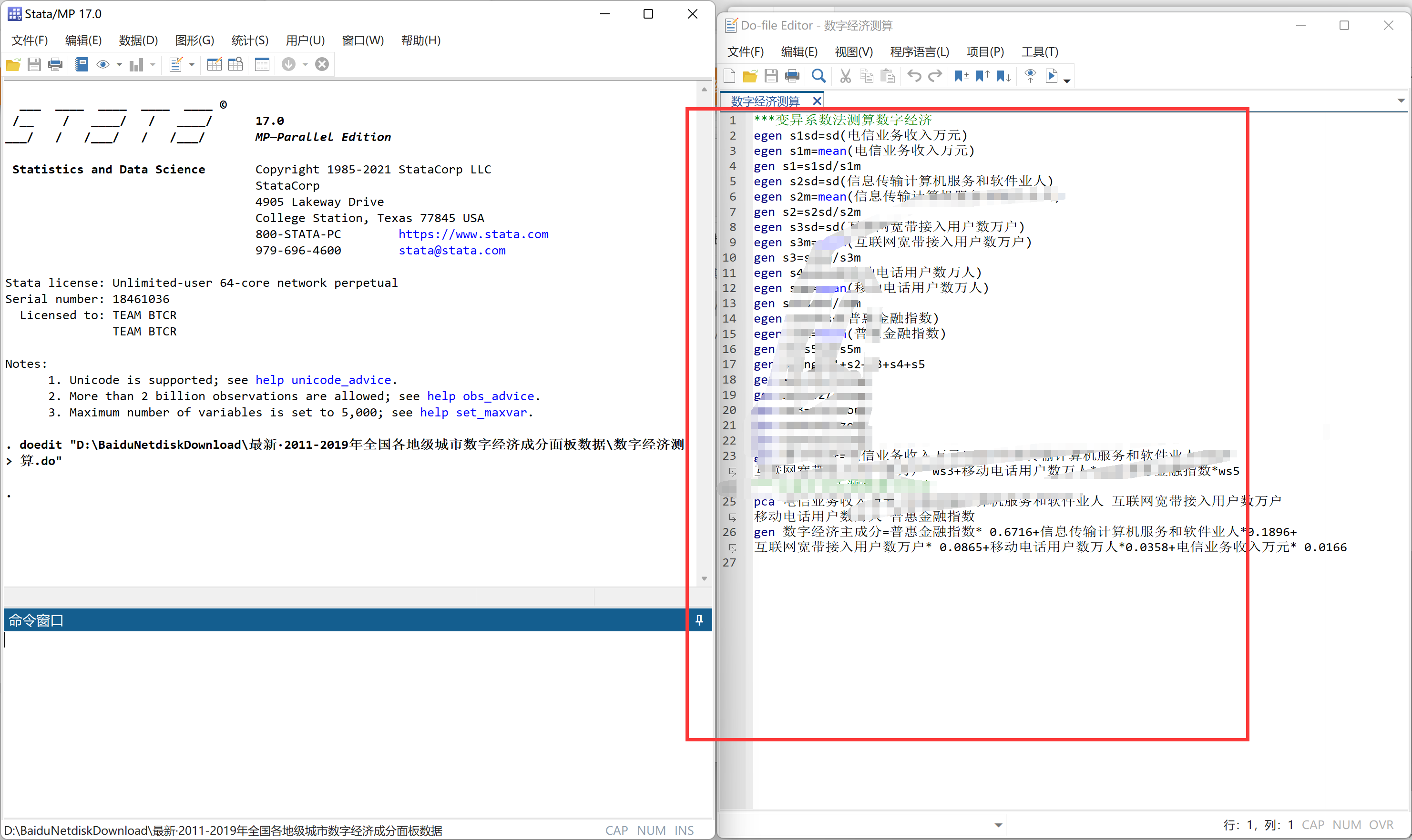Open the 统计(S) menu
Image resolution: width=1412 pixels, height=840 pixels.
(x=250, y=40)
